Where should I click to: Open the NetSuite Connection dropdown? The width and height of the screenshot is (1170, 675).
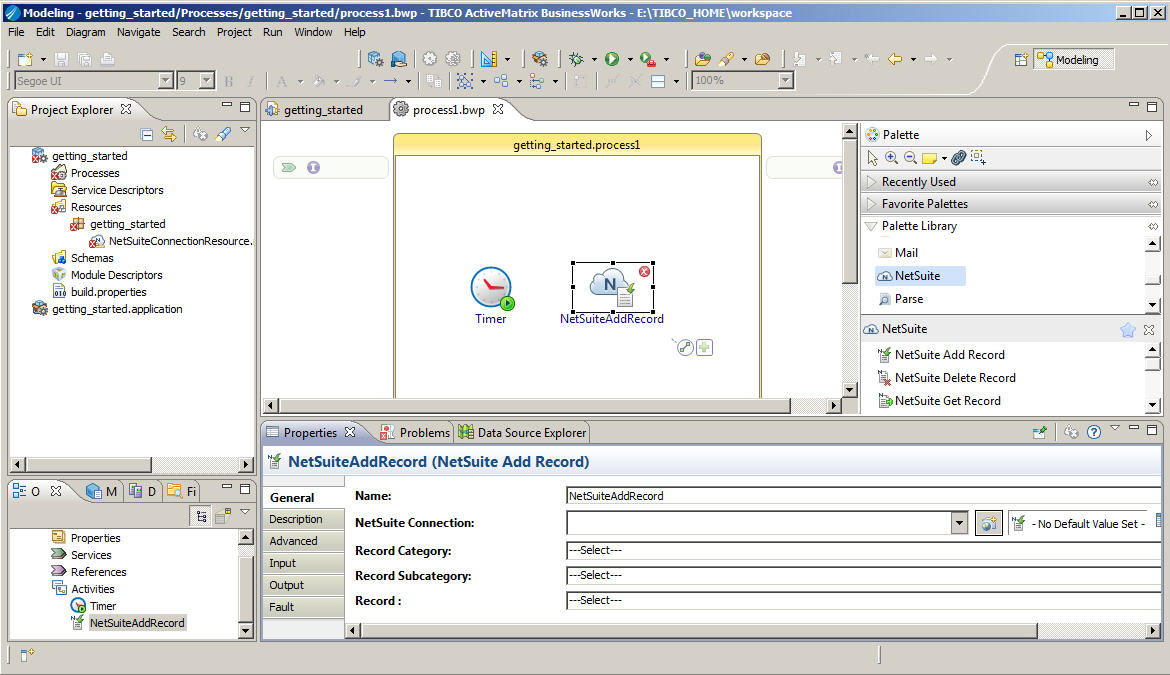click(959, 523)
